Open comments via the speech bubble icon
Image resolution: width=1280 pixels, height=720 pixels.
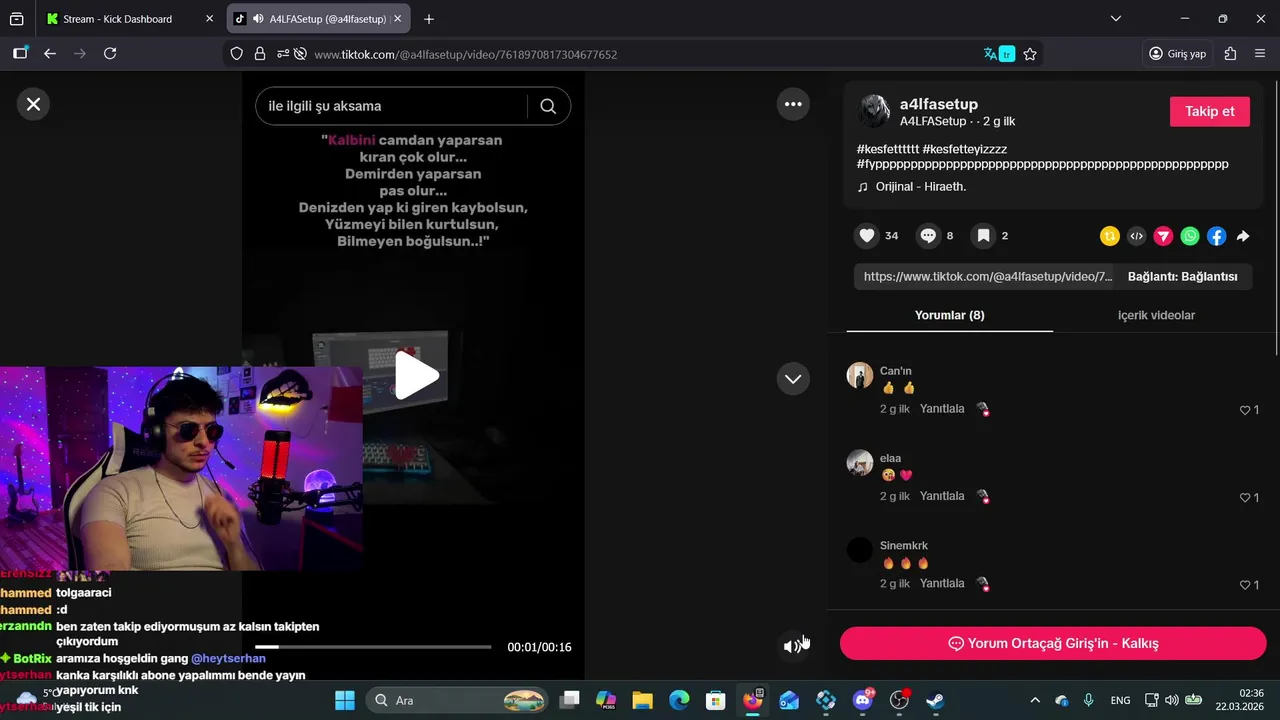(x=928, y=236)
